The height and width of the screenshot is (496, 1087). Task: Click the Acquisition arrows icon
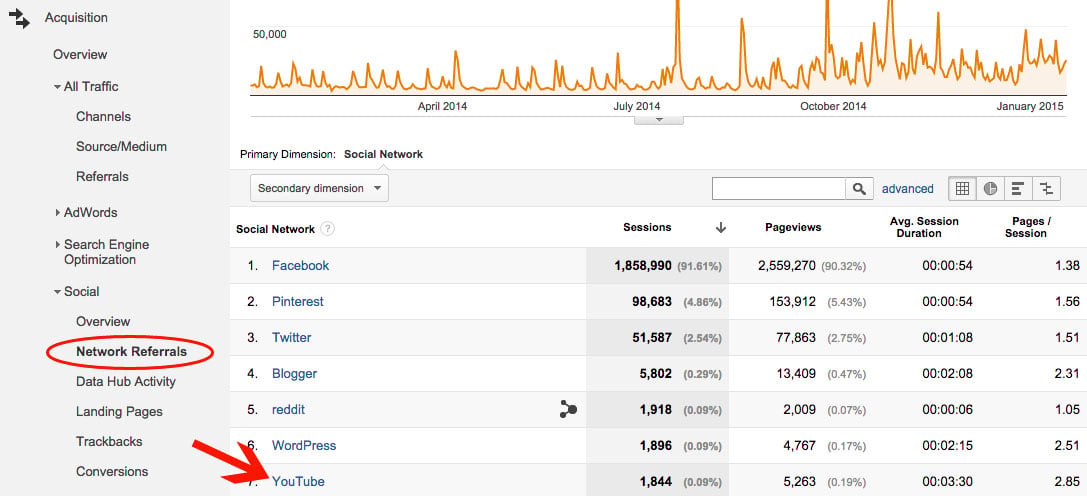coord(19,18)
